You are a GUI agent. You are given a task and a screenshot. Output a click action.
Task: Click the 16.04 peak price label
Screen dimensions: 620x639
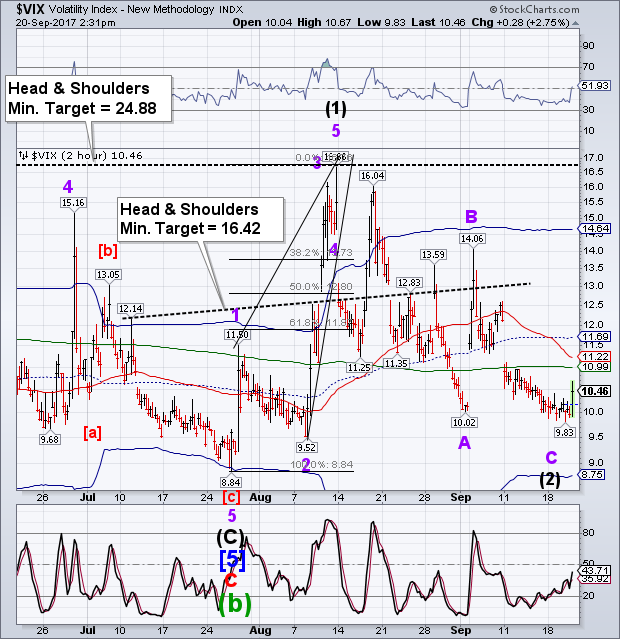[372, 175]
